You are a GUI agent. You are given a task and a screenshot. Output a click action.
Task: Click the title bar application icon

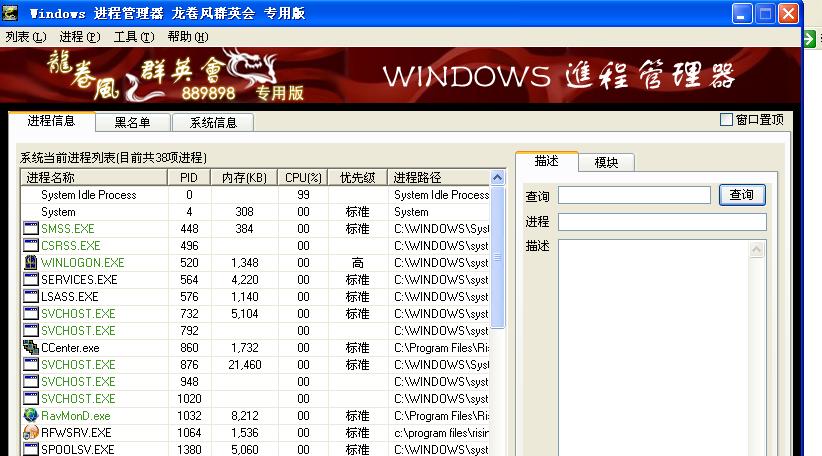[10, 13]
